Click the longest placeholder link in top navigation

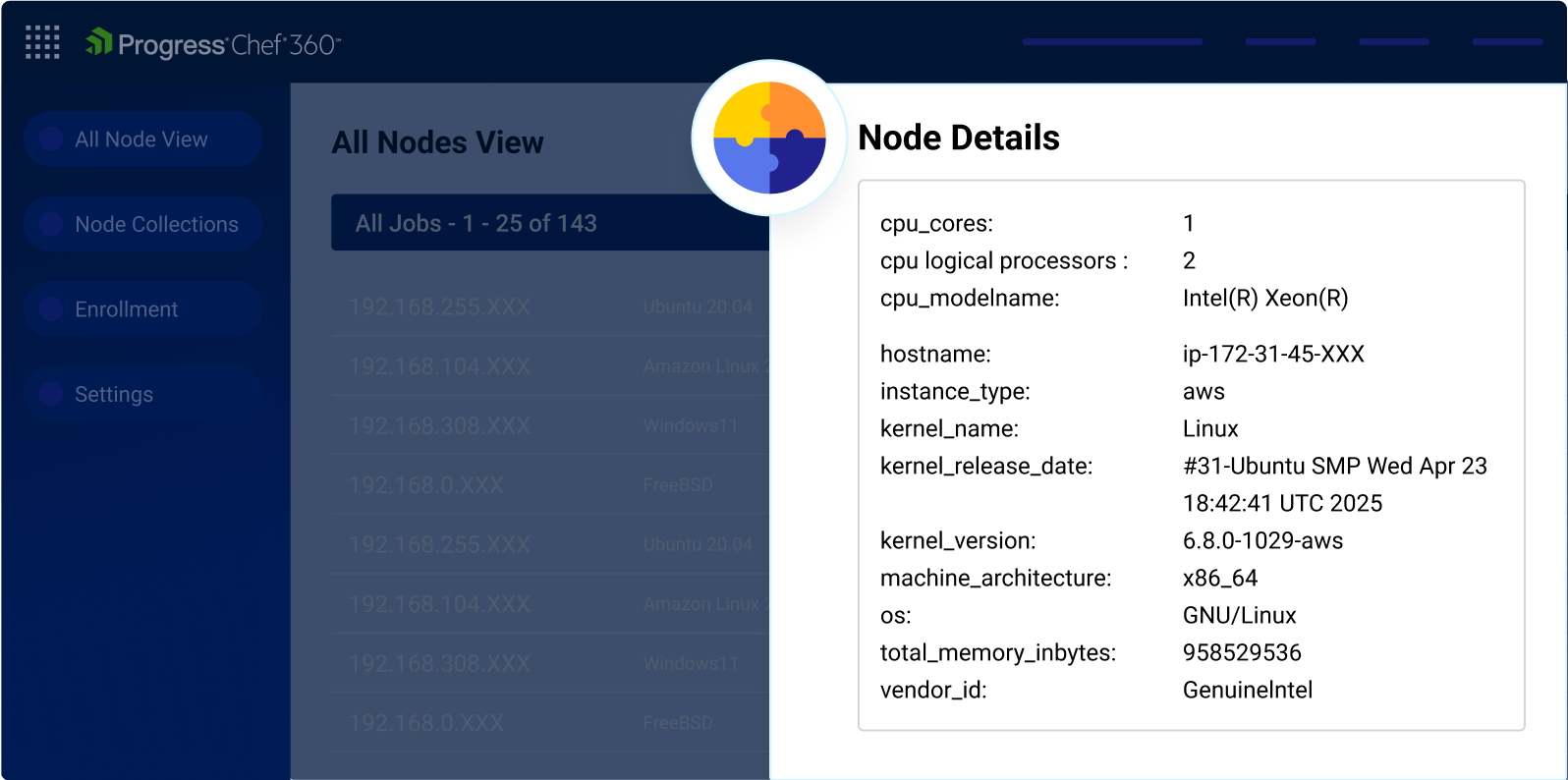pyautogui.click(x=1112, y=42)
